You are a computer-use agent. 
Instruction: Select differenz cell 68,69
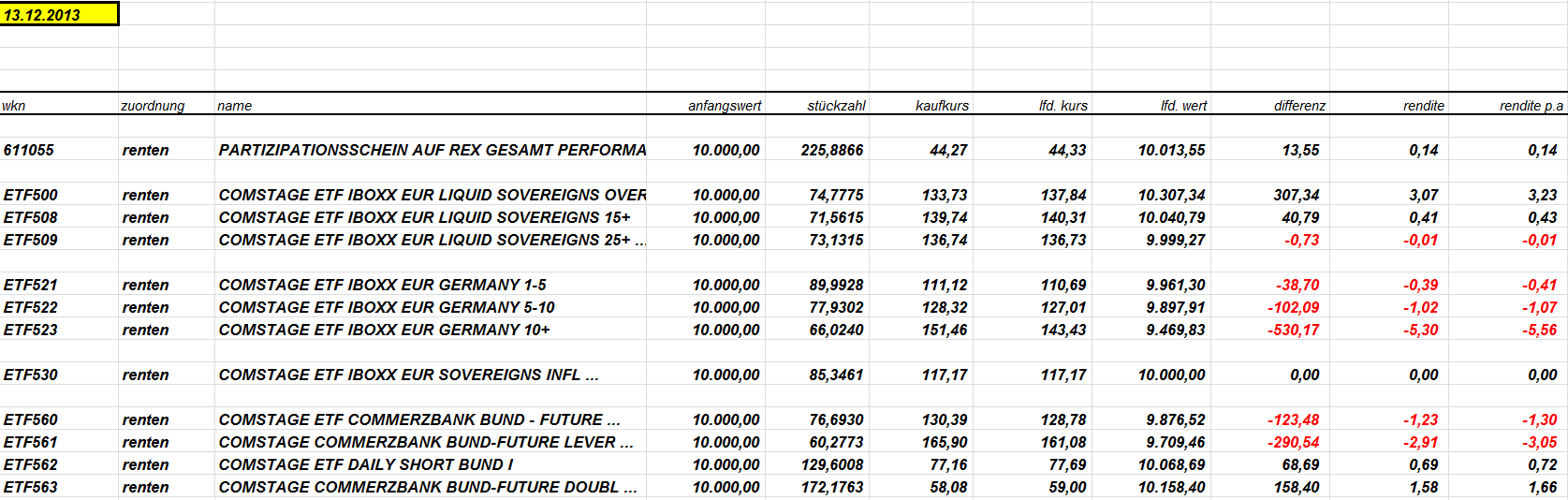pos(1270,463)
